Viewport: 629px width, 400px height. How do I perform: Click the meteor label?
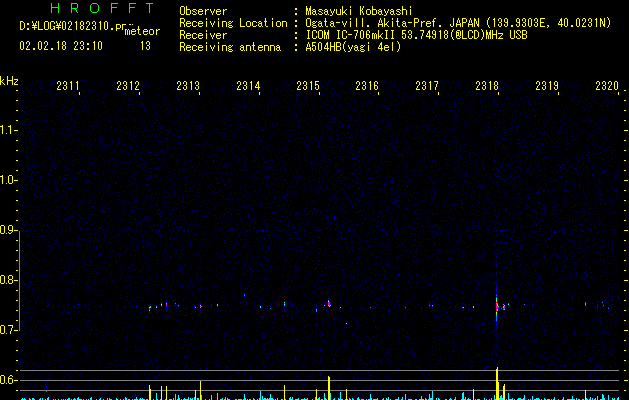pos(142,31)
